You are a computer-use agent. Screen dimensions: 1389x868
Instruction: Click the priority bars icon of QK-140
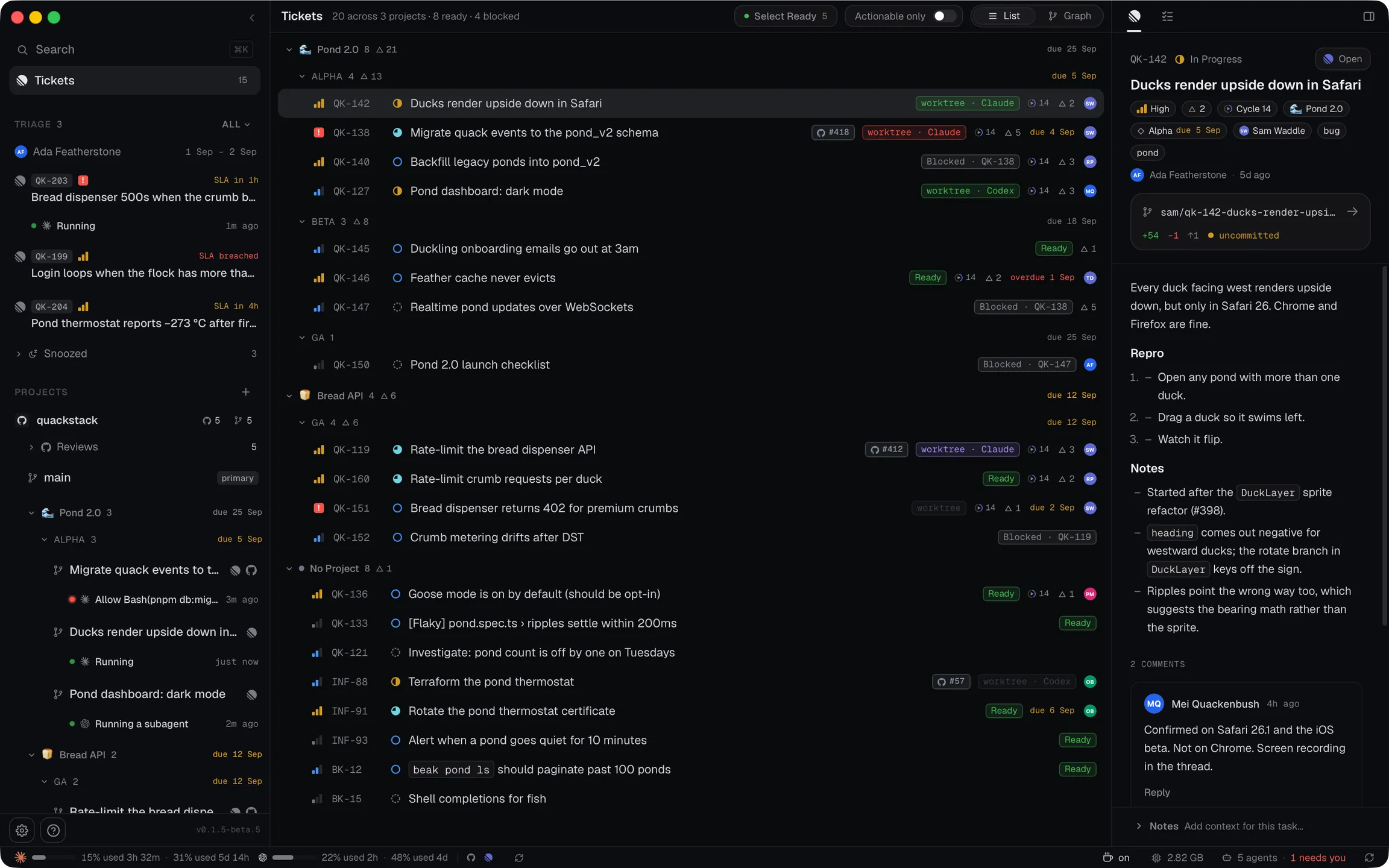coord(319,162)
